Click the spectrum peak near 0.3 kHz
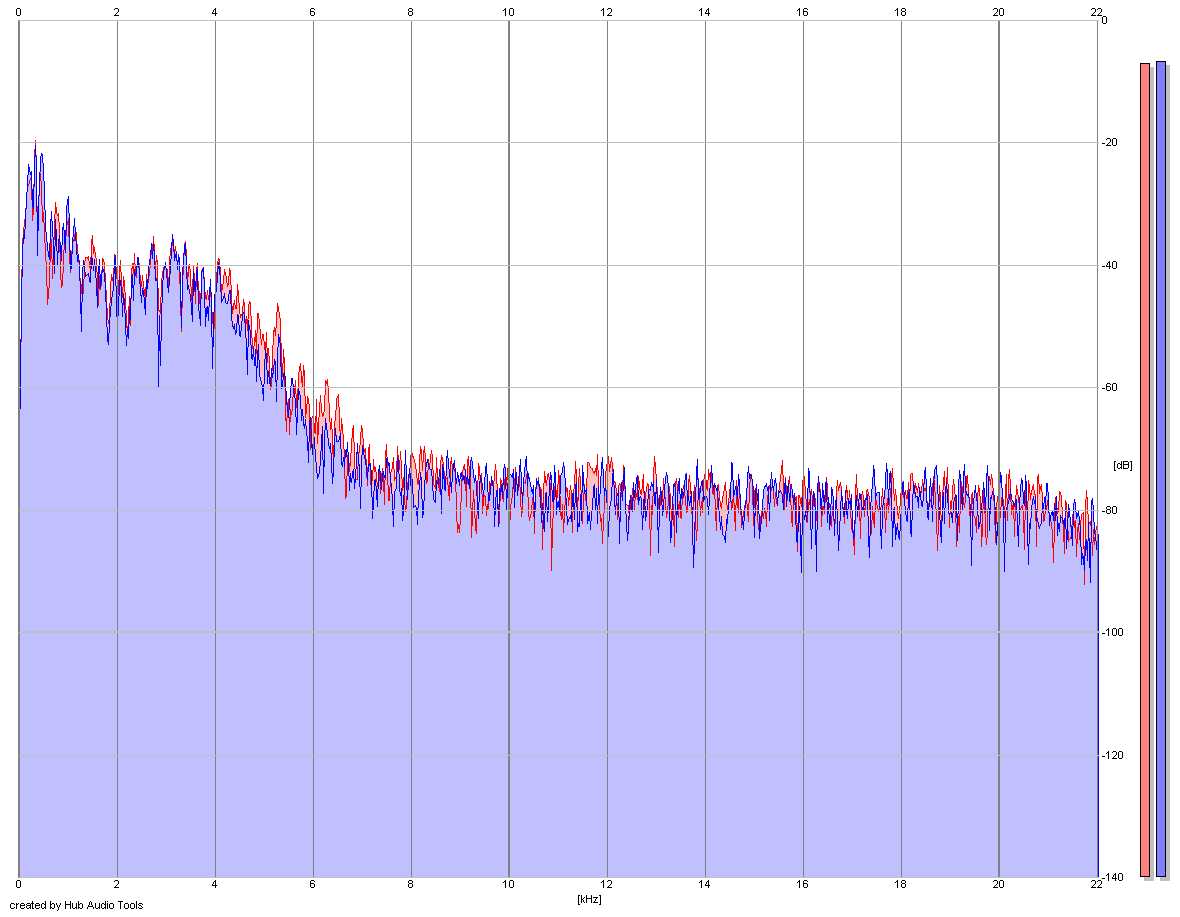This screenshot has width=1180, height=917. pyautogui.click(x=35, y=142)
